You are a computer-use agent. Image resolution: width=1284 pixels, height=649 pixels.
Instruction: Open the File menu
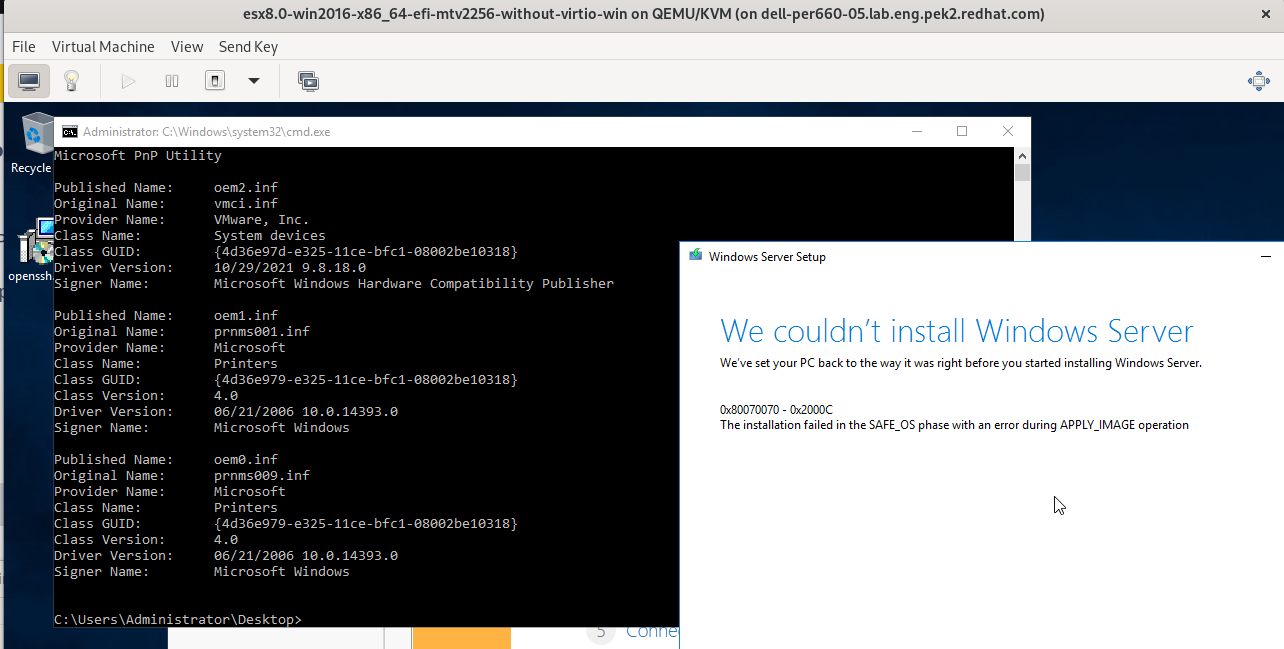click(24, 47)
